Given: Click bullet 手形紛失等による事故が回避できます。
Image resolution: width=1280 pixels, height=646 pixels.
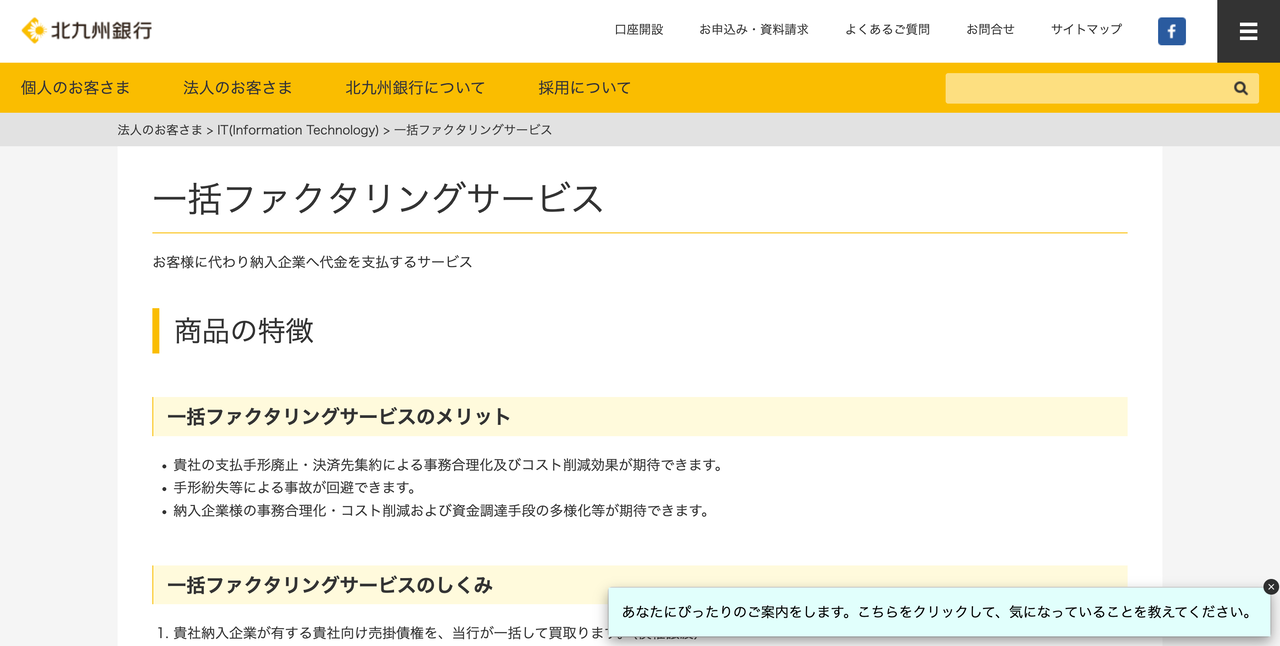Looking at the screenshot, I should (x=295, y=488).
